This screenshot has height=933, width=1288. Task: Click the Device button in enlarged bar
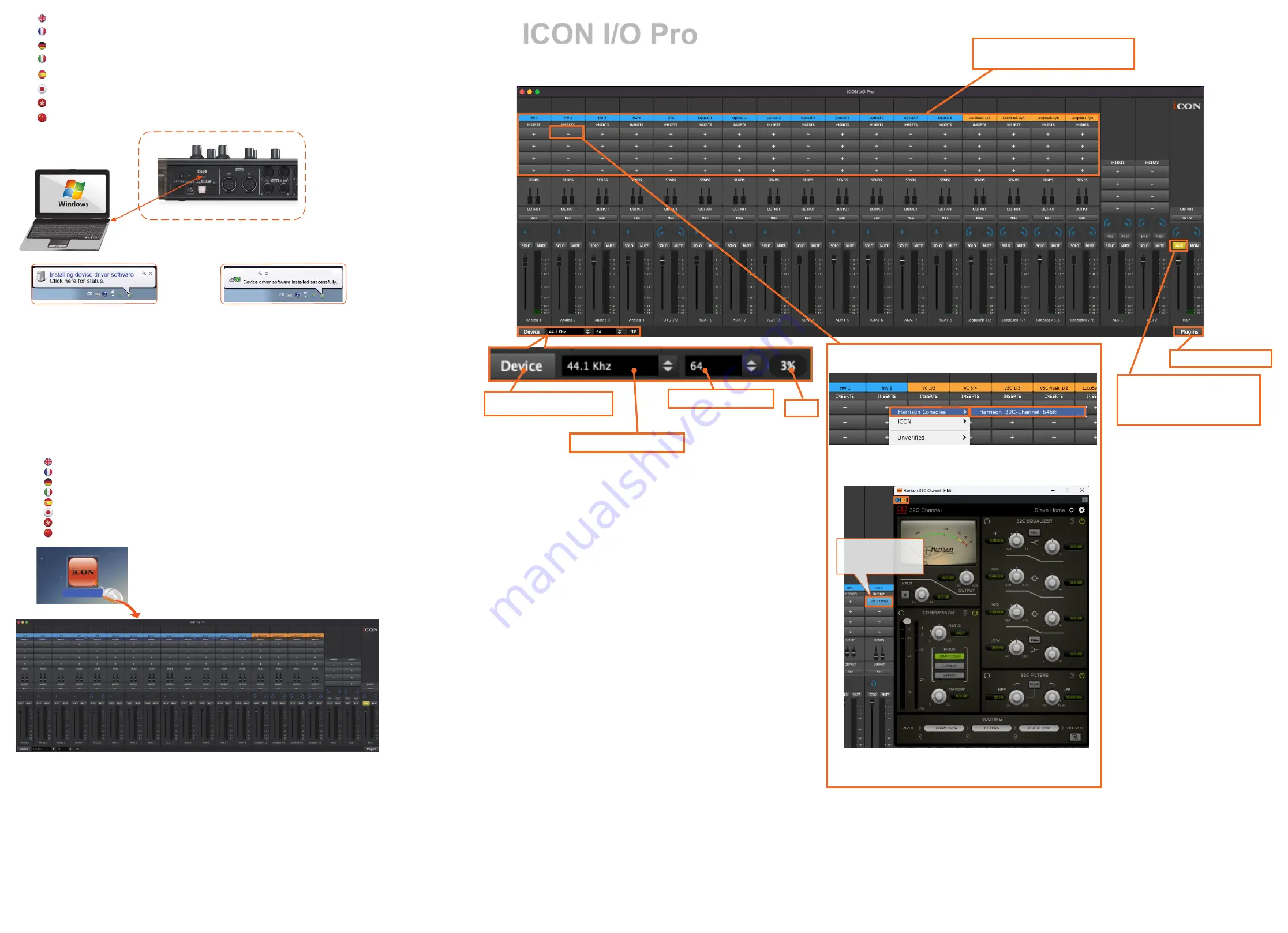point(522,366)
